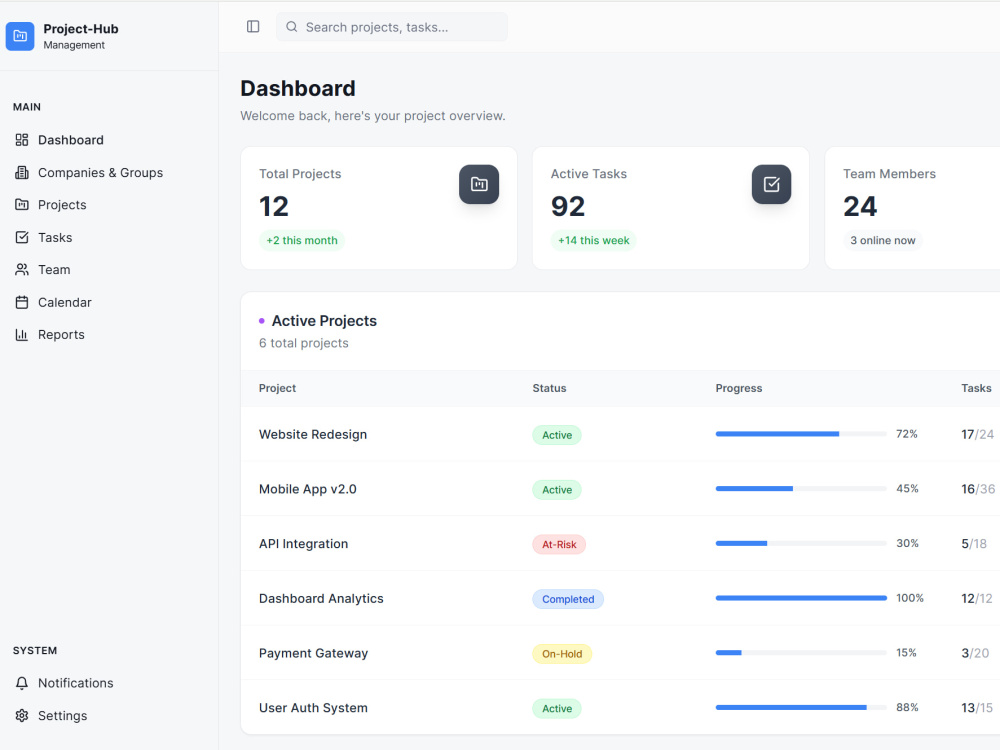The height and width of the screenshot is (750, 1000).
Task: Click the Notifications bell icon
Action: (x=22, y=683)
